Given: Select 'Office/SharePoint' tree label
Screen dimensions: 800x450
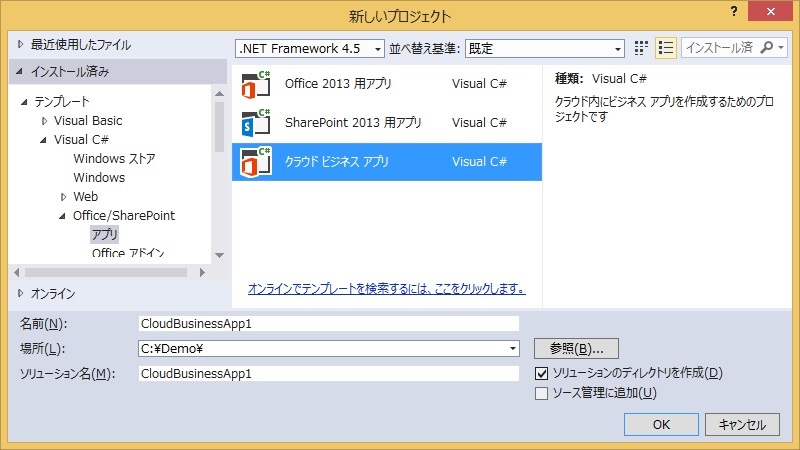Looking at the screenshot, I should coord(124,216).
